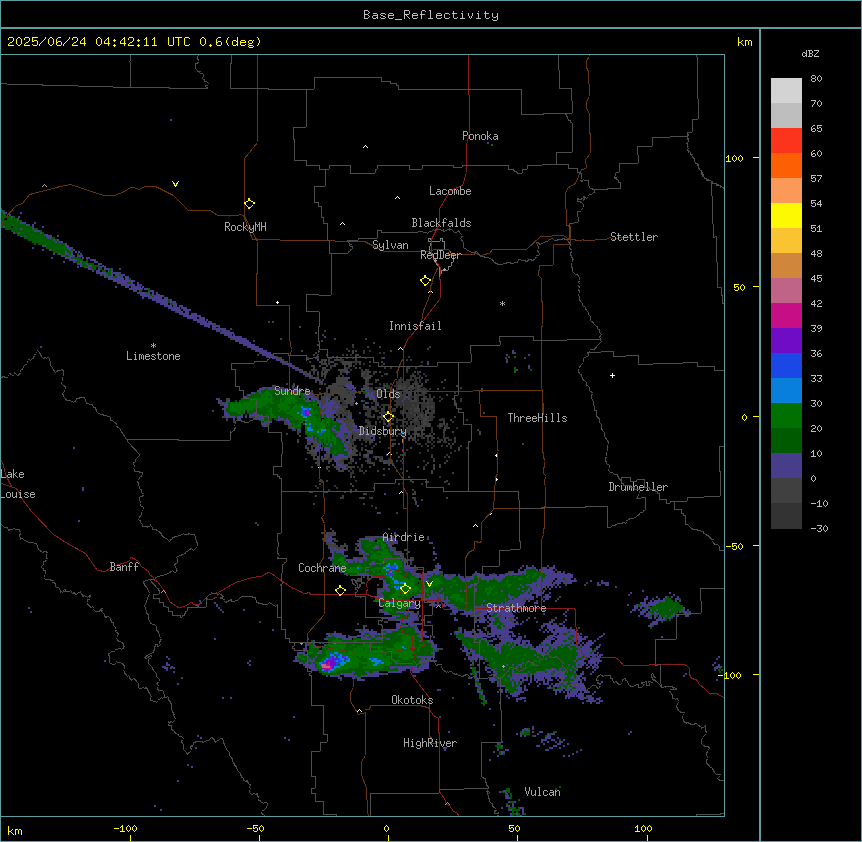Screen dimensions: 862x842
Task: Click the -100 tick on the bottom axis
Action: [x=125, y=828]
